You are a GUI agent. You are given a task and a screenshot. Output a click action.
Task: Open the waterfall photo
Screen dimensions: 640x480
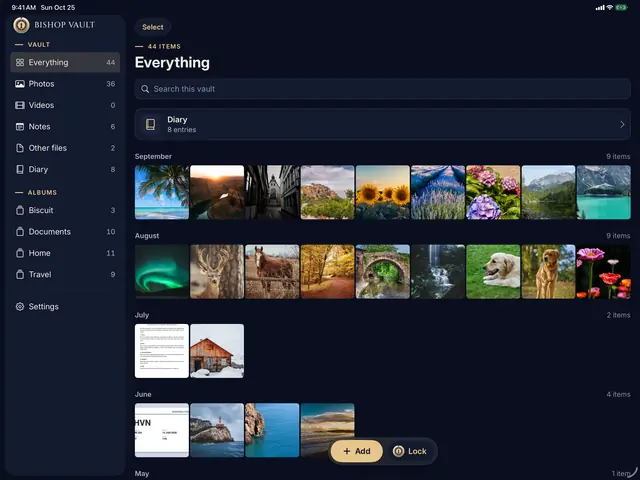(438, 272)
